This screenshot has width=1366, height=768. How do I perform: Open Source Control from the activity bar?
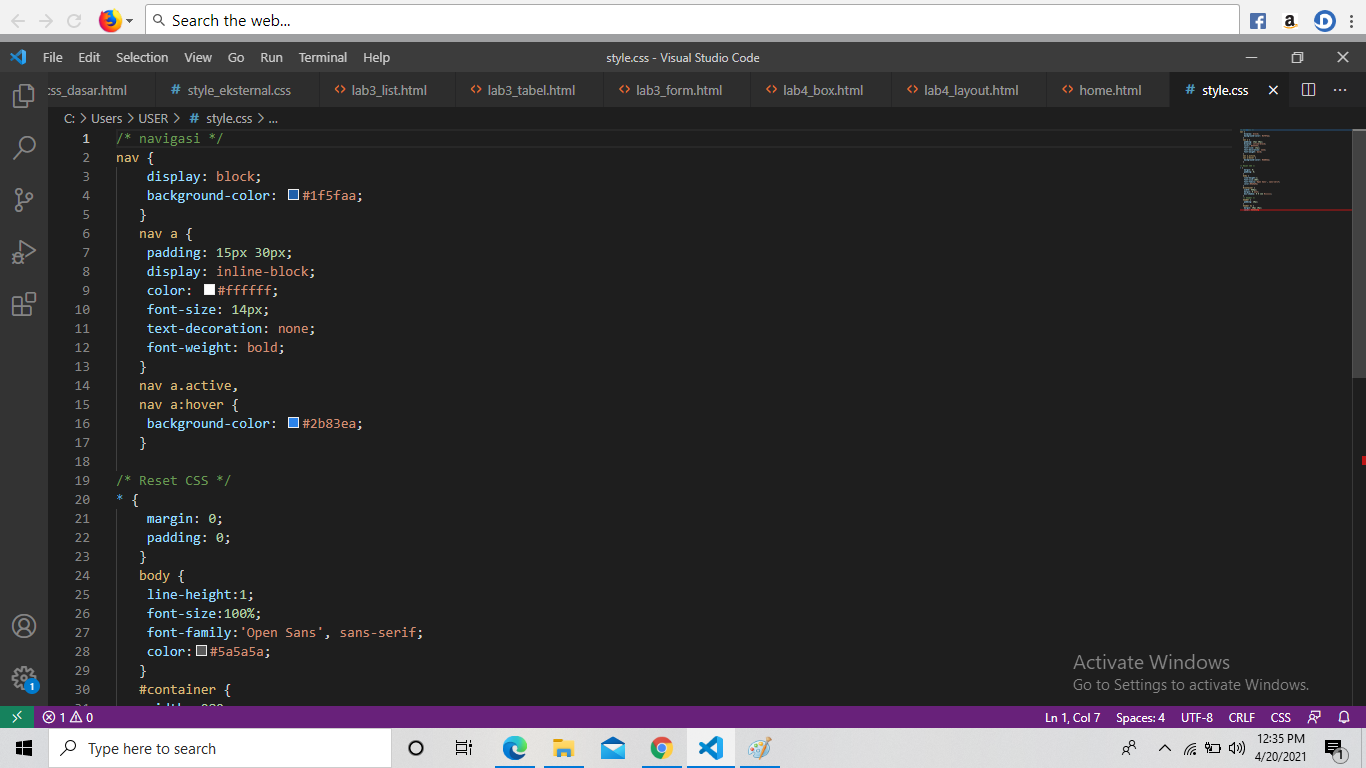[x=24, y=200]
